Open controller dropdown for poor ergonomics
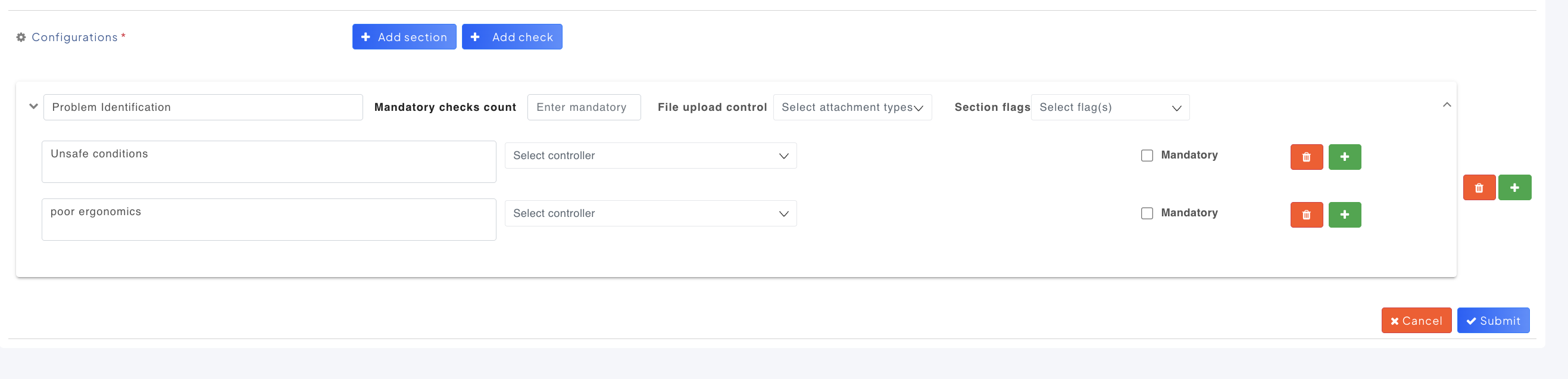This screenshot has width=1568, height=379. (x=650, y=214)
